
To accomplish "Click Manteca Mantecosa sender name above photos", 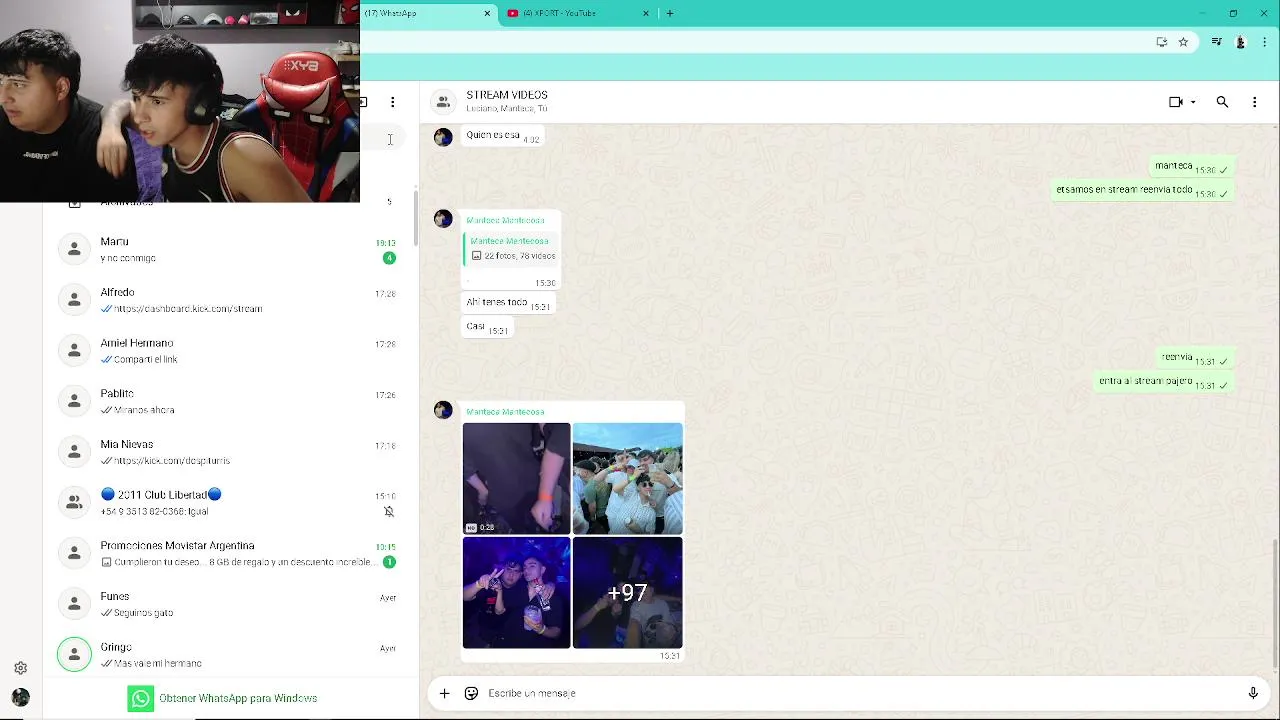I will tap(505, 412).
